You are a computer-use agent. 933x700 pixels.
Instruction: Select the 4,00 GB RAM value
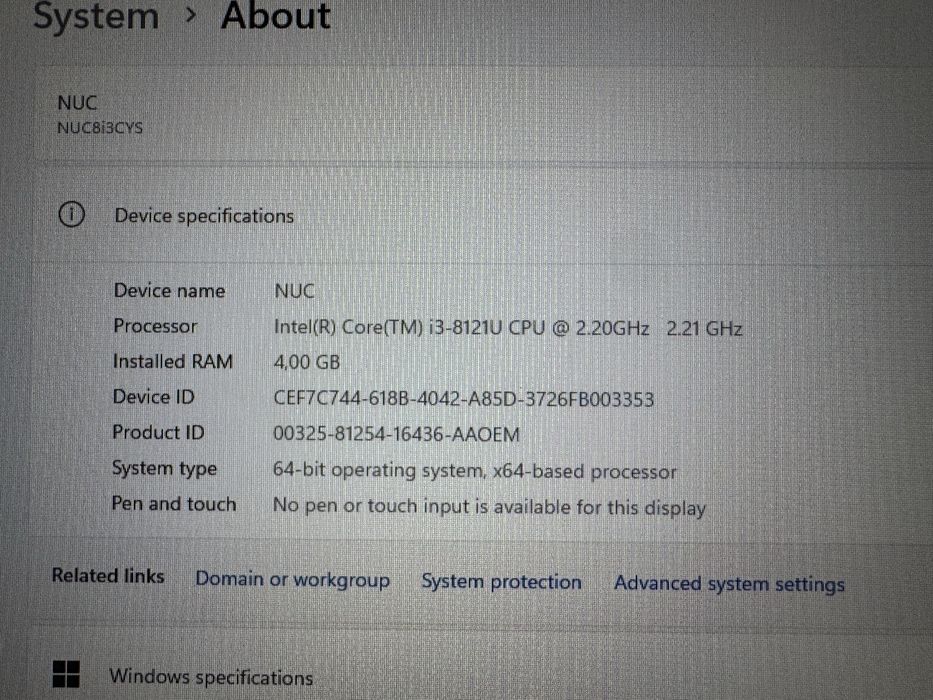[x=306, y=362]
